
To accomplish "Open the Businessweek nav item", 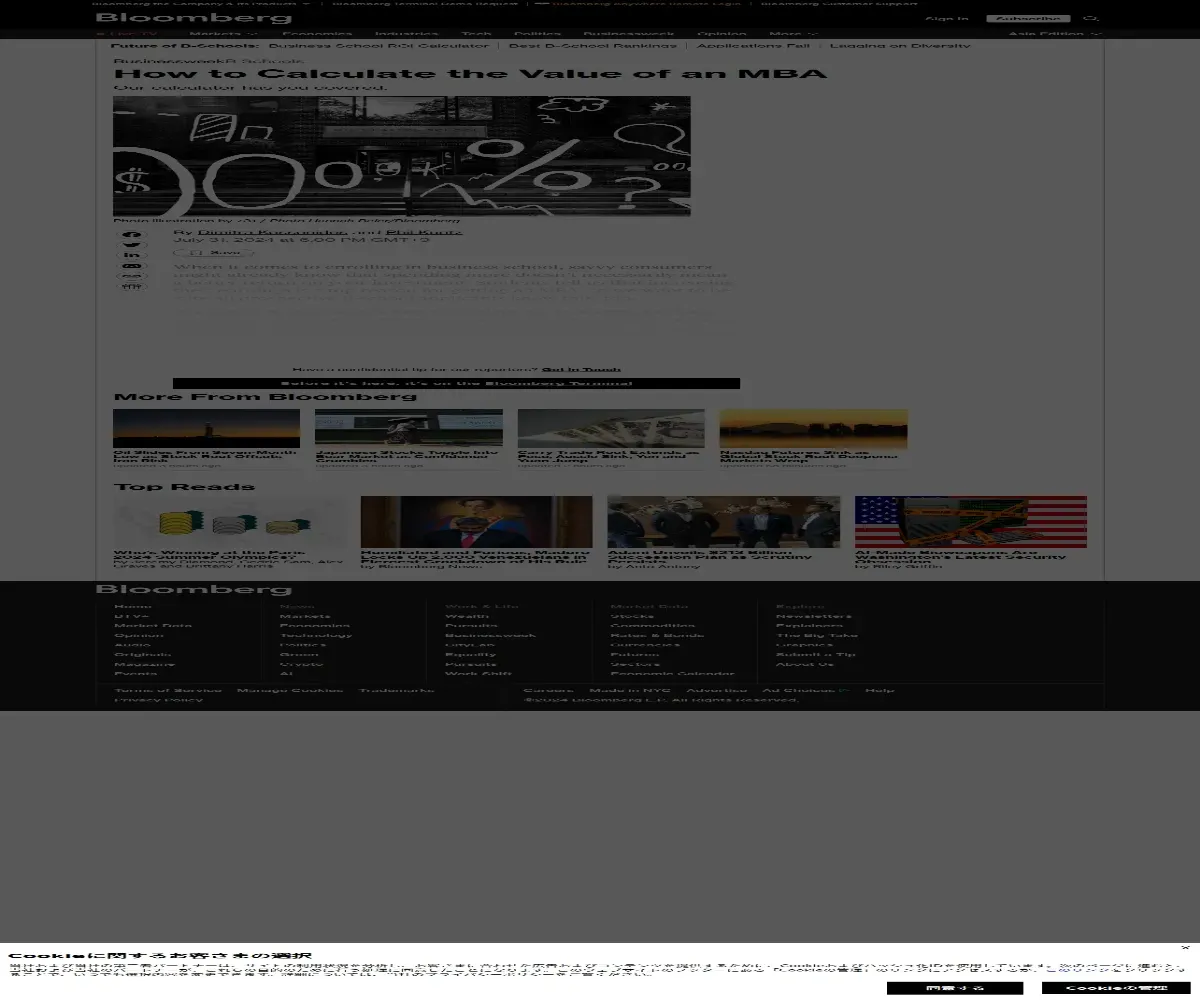I will pyautogui.click(x=629, y=34).
